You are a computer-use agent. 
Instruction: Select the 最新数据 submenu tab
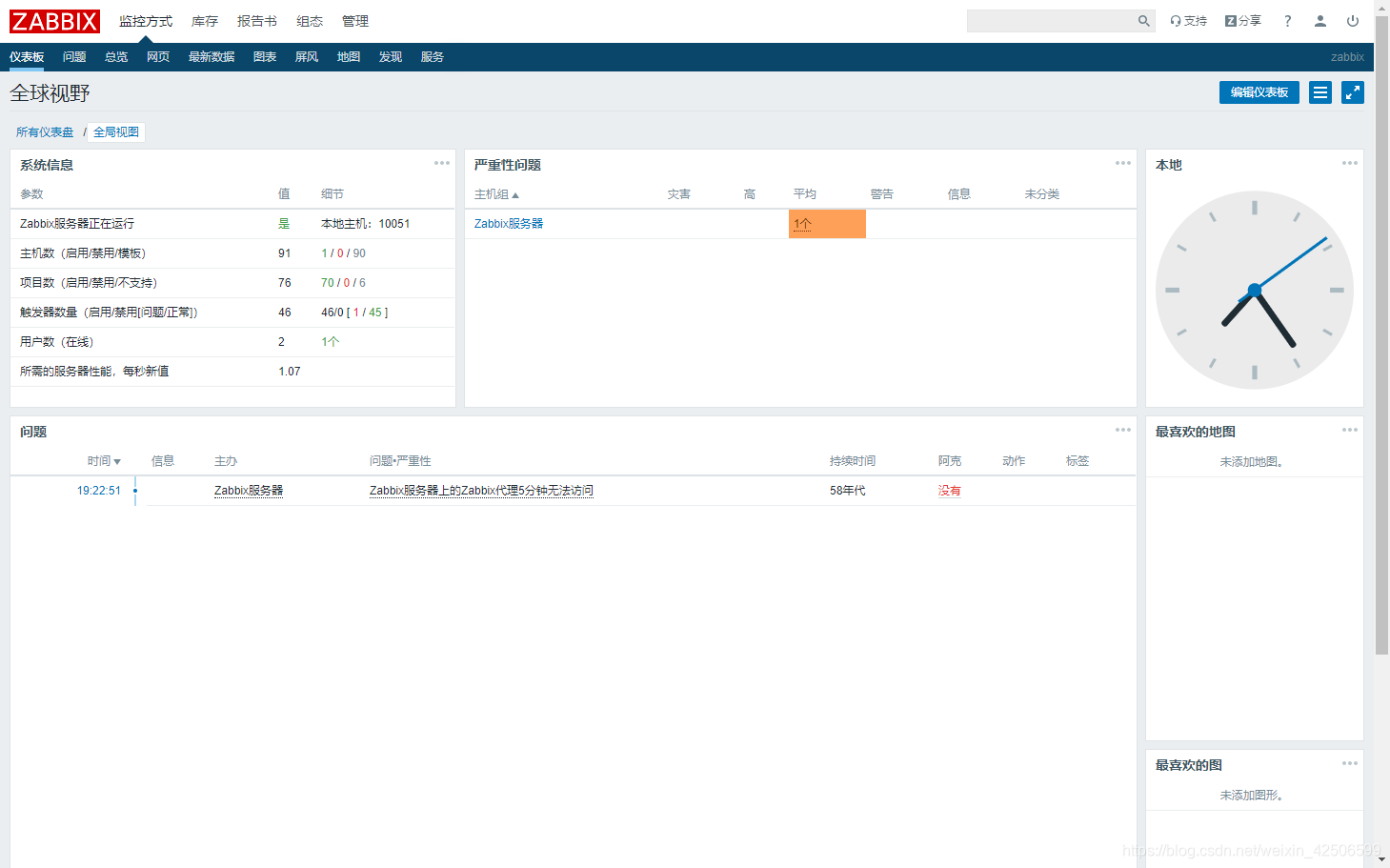[212, 57]
